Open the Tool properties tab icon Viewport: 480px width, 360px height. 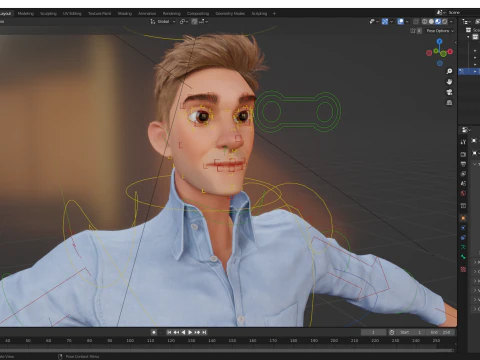463,142
